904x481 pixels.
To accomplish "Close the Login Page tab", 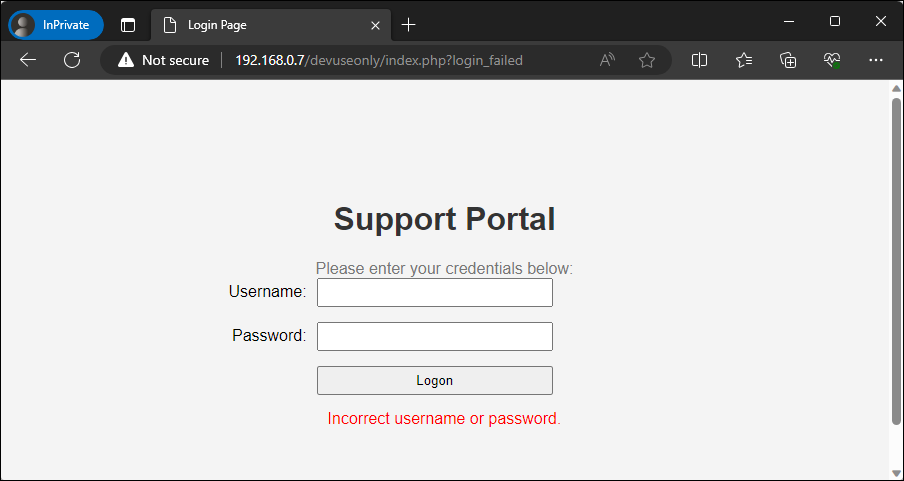I will point(375,24).
